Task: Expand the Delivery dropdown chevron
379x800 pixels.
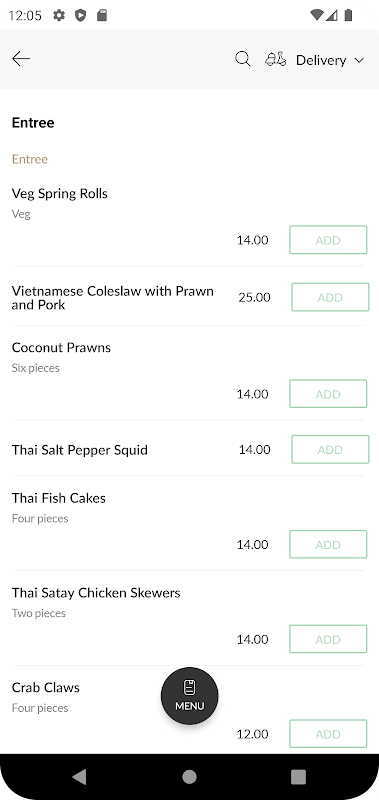Action: pos(359,60)
